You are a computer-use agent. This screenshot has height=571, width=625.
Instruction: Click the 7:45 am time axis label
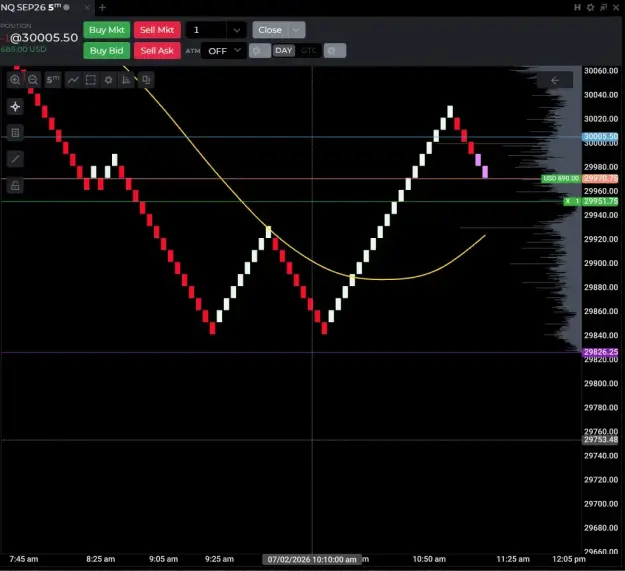coord(24,559)
